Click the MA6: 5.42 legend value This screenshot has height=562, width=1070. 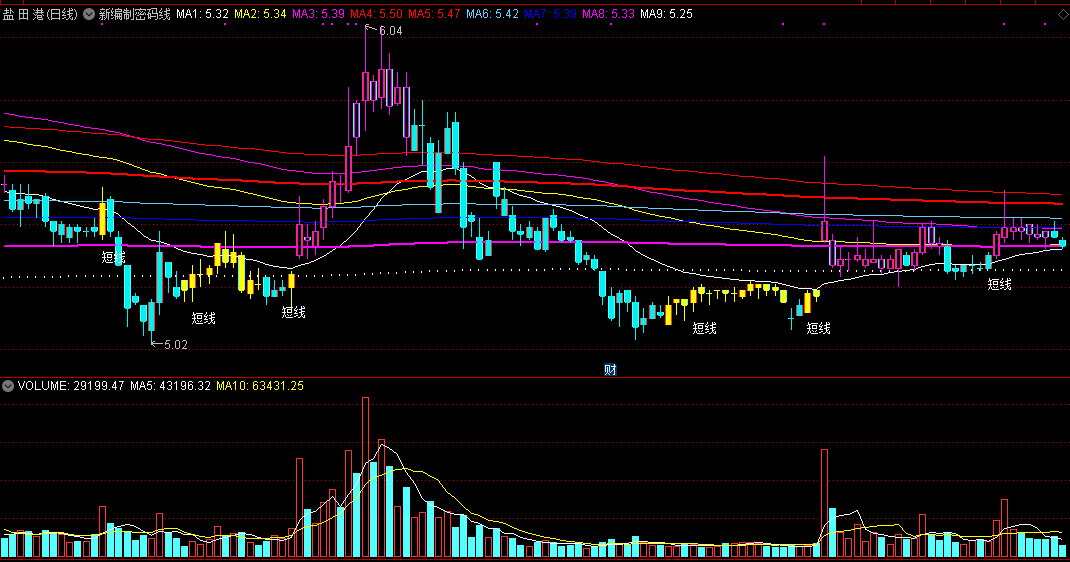tap(493, 14)
